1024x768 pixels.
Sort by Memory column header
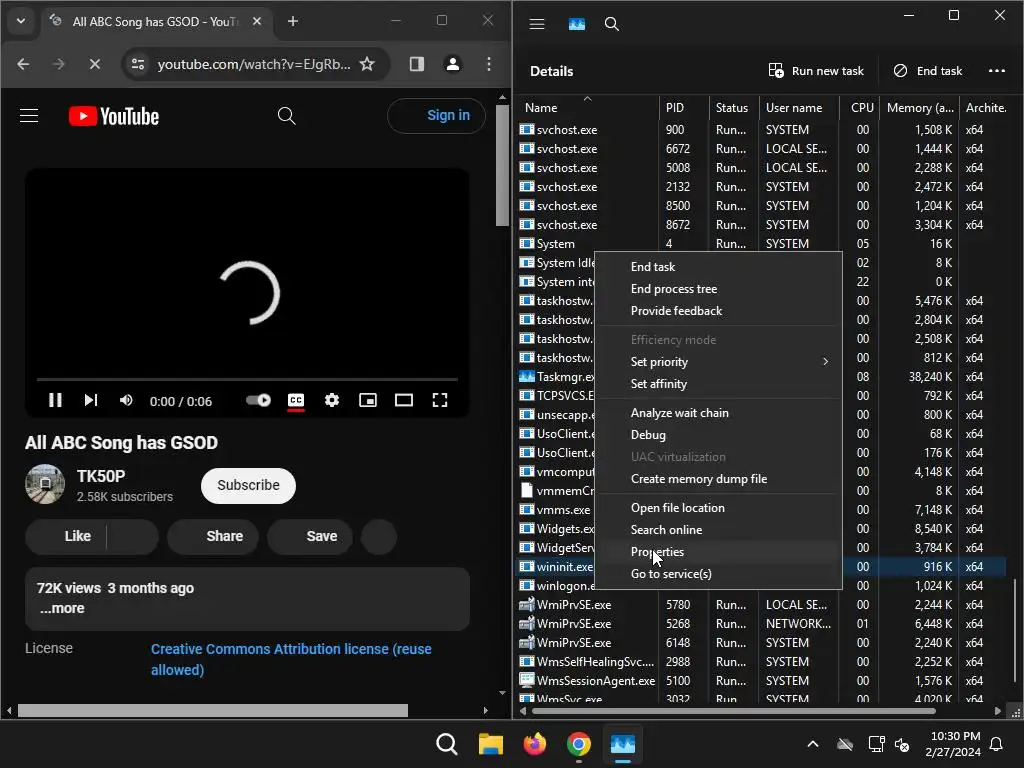[x=919, y=108]
